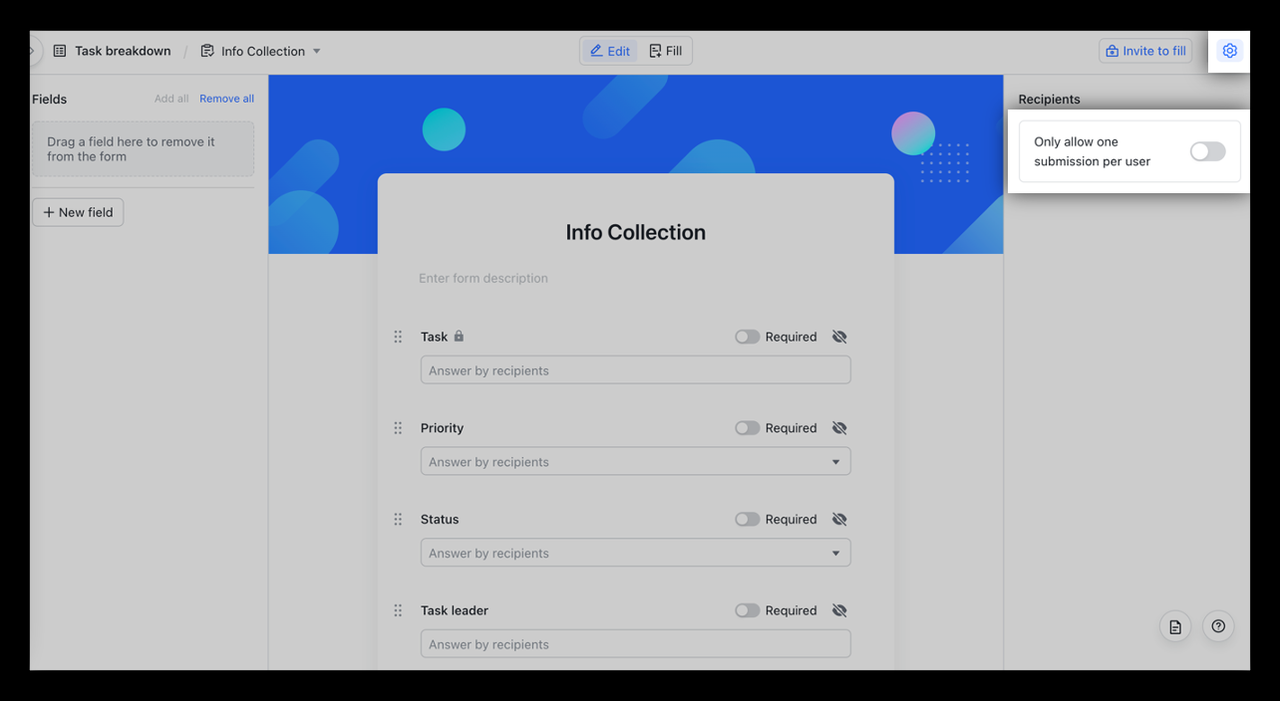
Task: Open the Priority answer dropdown
Action: click(636, 461)
